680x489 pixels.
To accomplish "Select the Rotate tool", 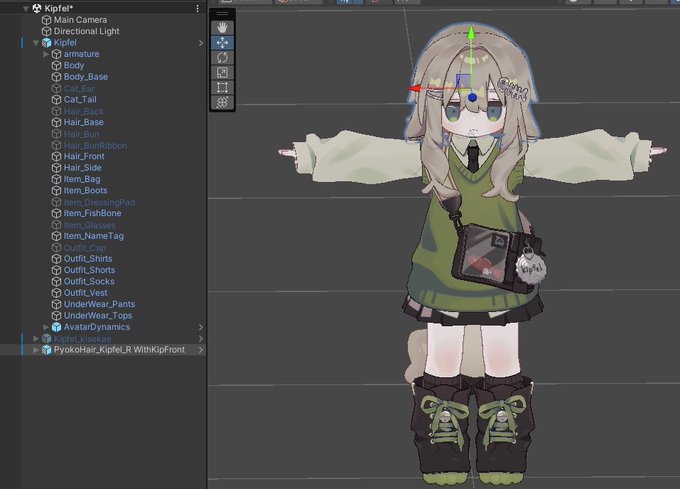I will [222, 58].
